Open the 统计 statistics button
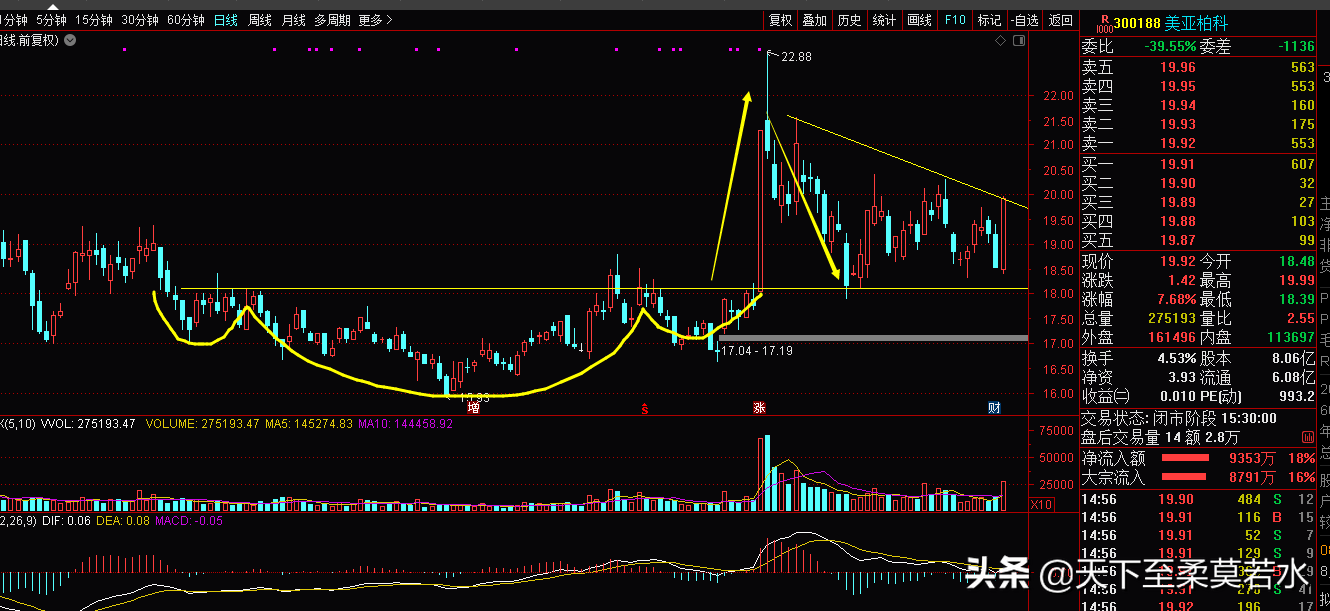Viewport: 1330px width, 611px height. point(884,20)
